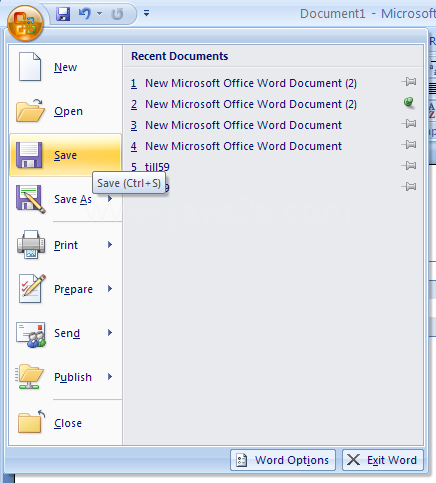
Task: Select the Prepare menu label
Action: point(73,289)
